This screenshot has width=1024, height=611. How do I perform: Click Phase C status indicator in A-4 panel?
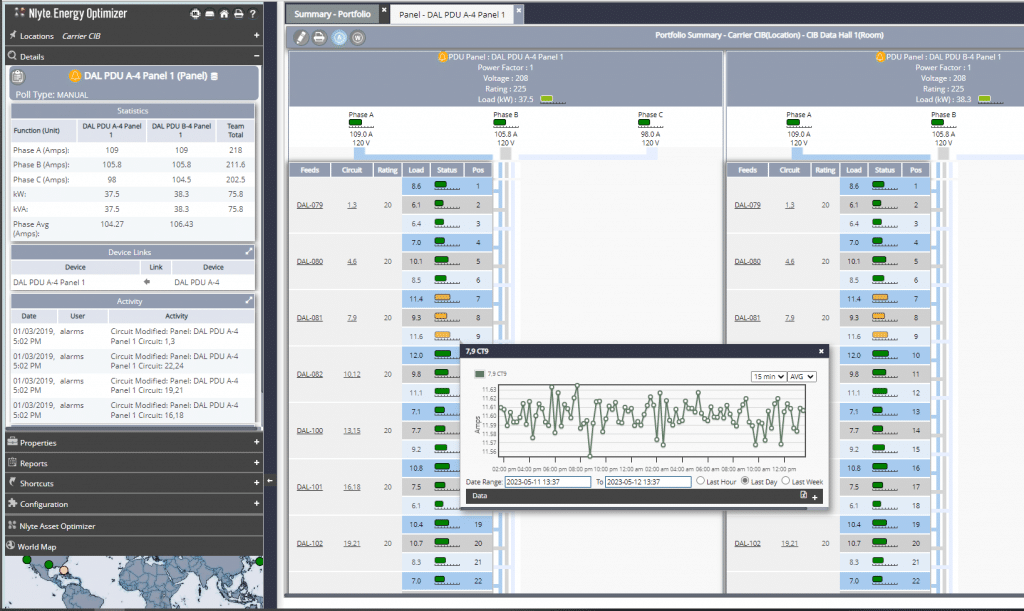645,123
